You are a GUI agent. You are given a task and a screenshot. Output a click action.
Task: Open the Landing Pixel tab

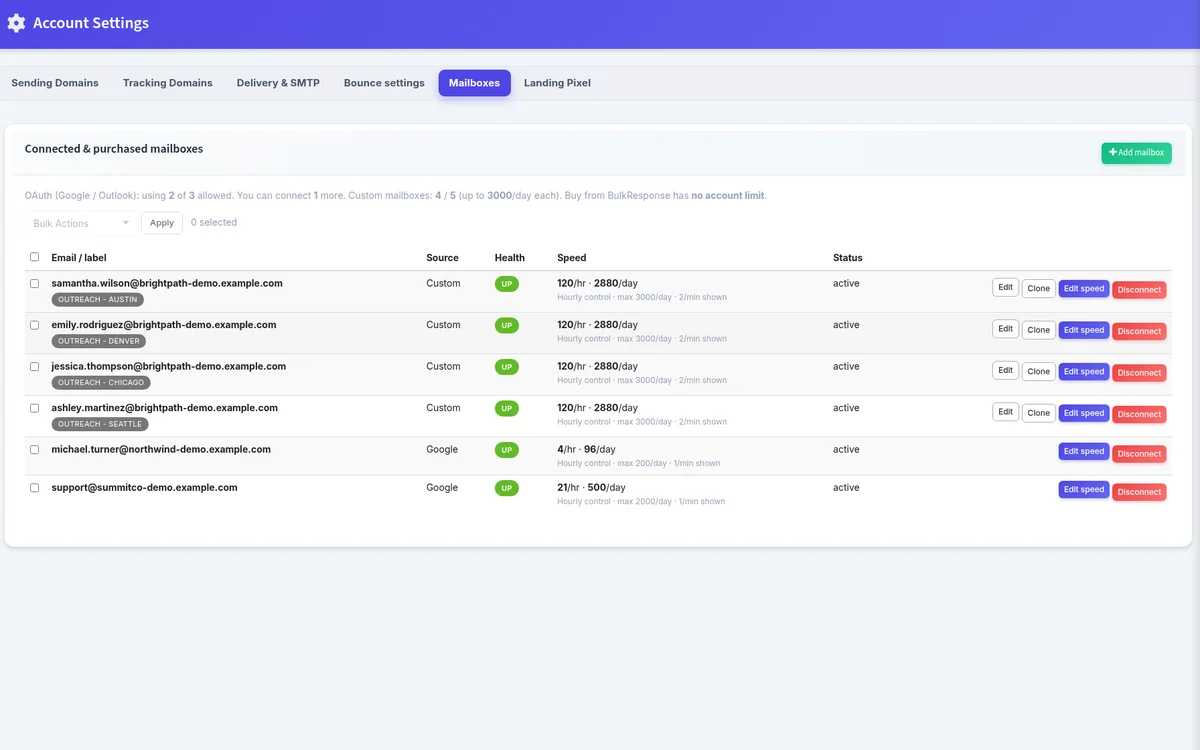[x=557, y=83]
